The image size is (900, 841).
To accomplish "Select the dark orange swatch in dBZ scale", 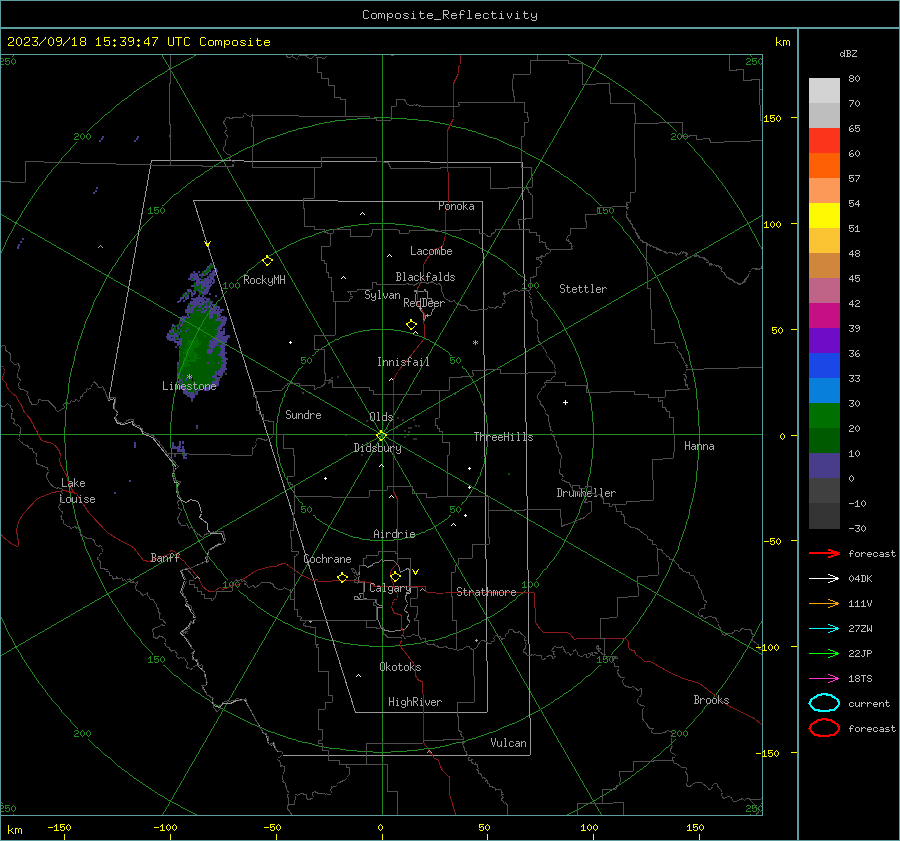I will pos(824,166).
